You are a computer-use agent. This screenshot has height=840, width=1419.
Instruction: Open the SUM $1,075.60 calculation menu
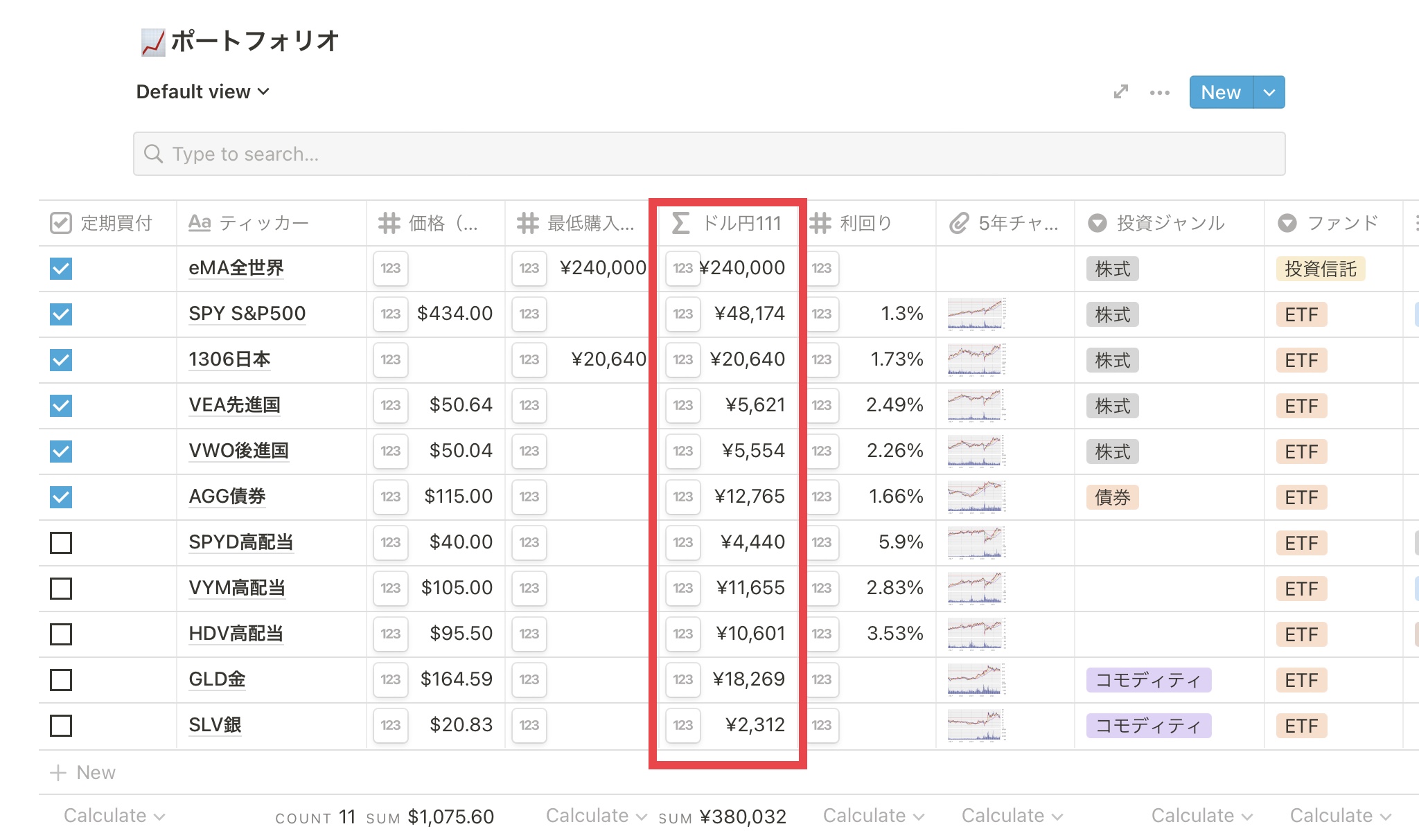tap(430, 817)
